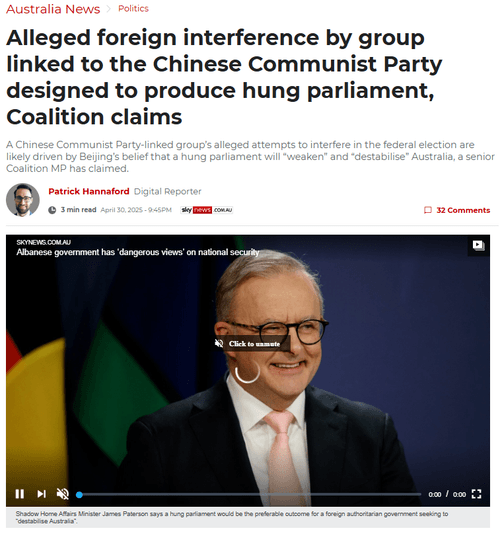Click the video title about 'dangerous views'
The image size is (500, 536).
pos(138,252)
